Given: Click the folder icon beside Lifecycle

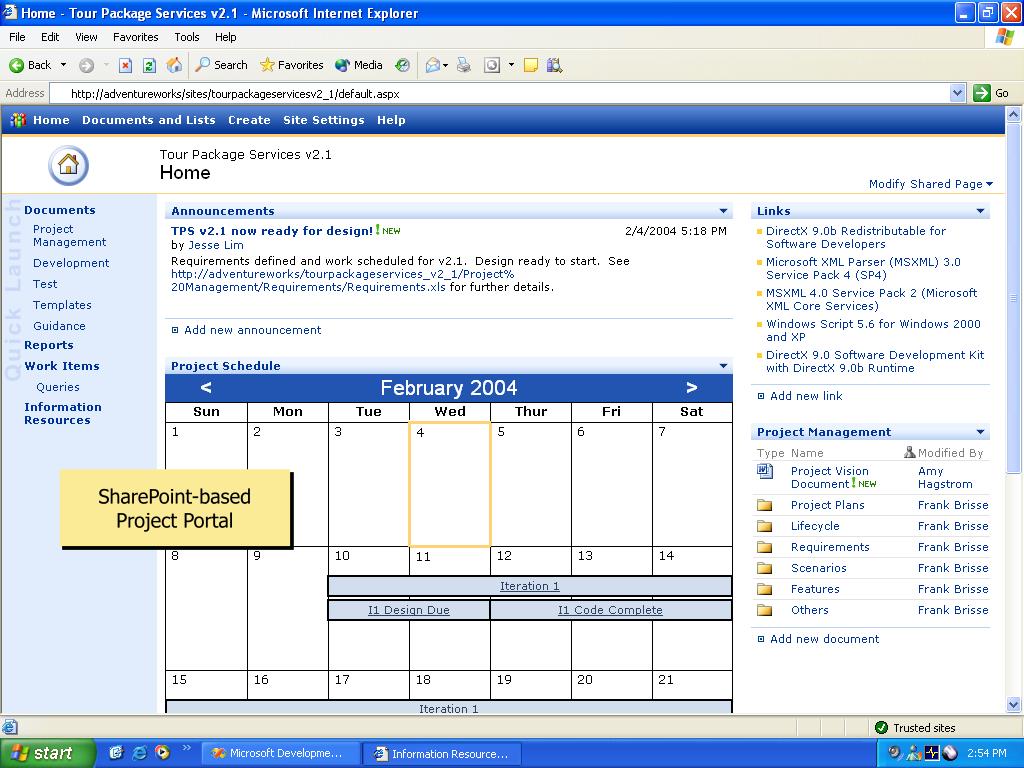Looking at the screenshot, I should [x=764, y=526].
